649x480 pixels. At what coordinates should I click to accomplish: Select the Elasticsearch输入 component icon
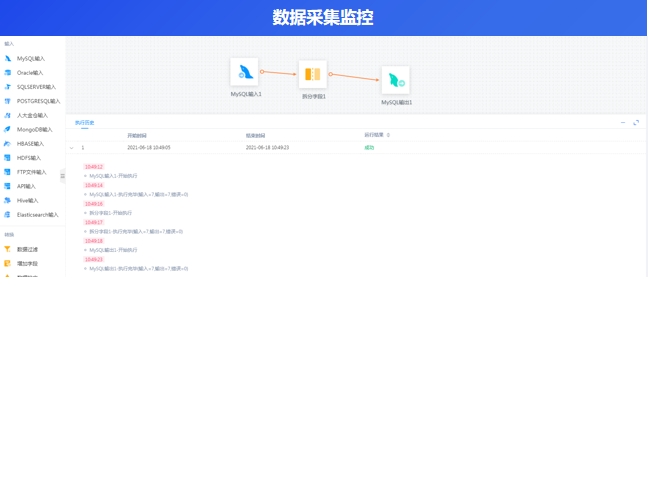[7, 214]
